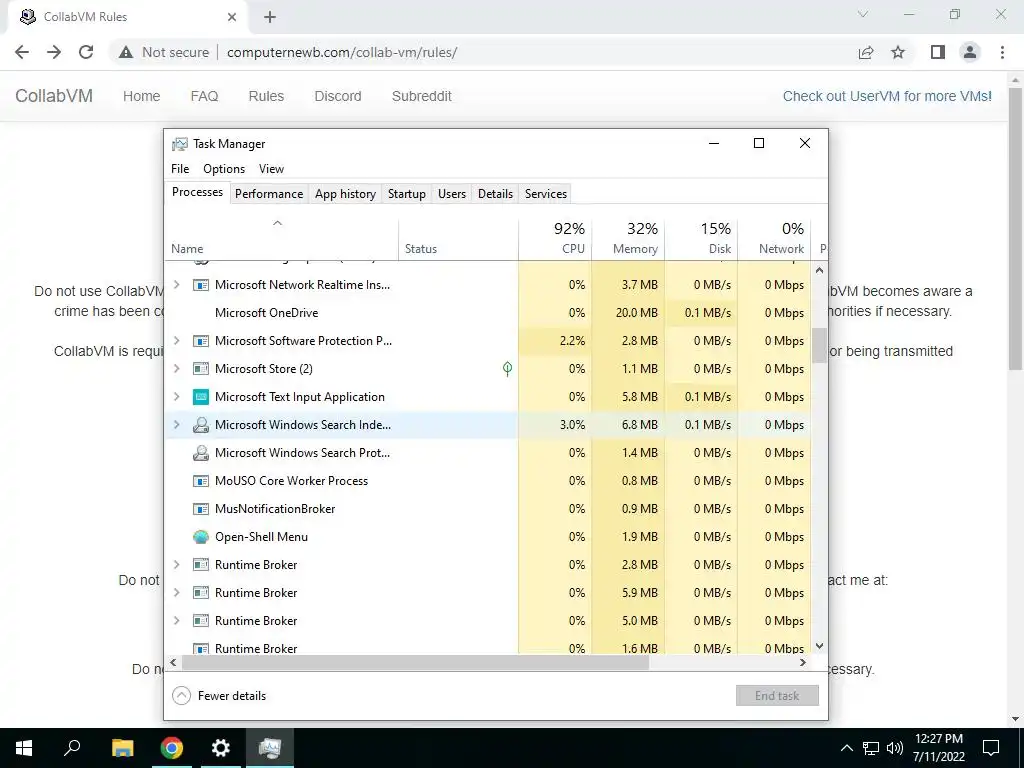Click the share page icon in address bar
The width and height of the screenshot is (1024, 768).
(x=866, y=52)
